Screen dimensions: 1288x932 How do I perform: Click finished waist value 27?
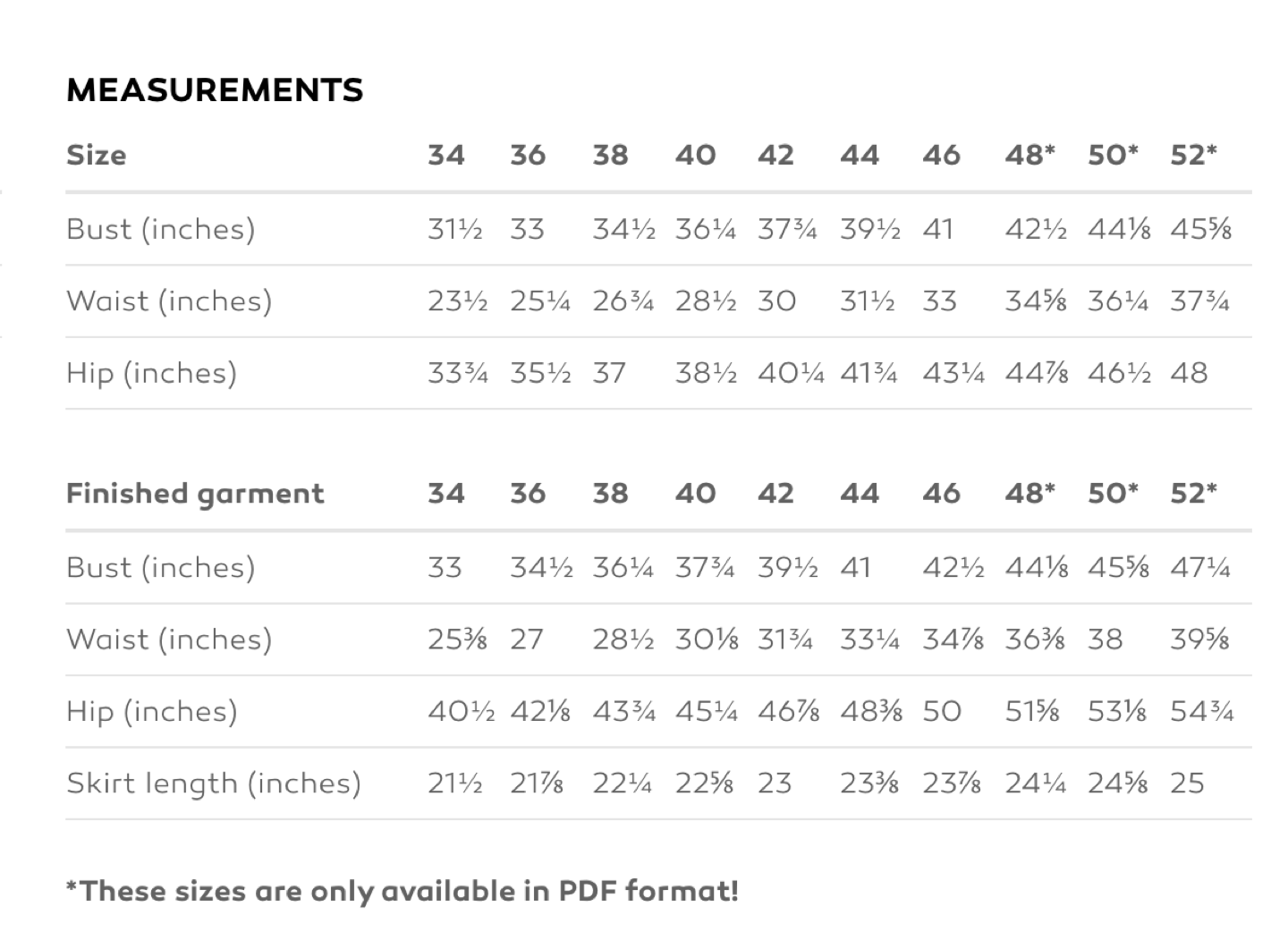[x=526, y=639]
